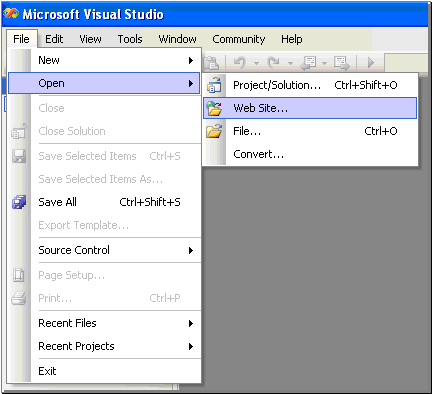
Task: Click the Undo arrow in toolbar
Action: pos(239,62)
